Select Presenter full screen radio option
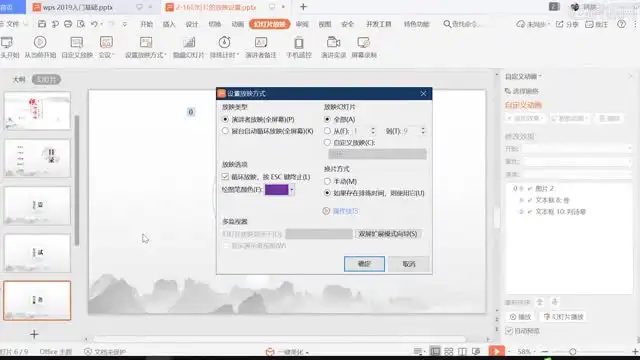Image resolution: width=640 pixels, height=360 pixels. pyautogui.click(x=225, y=120)
